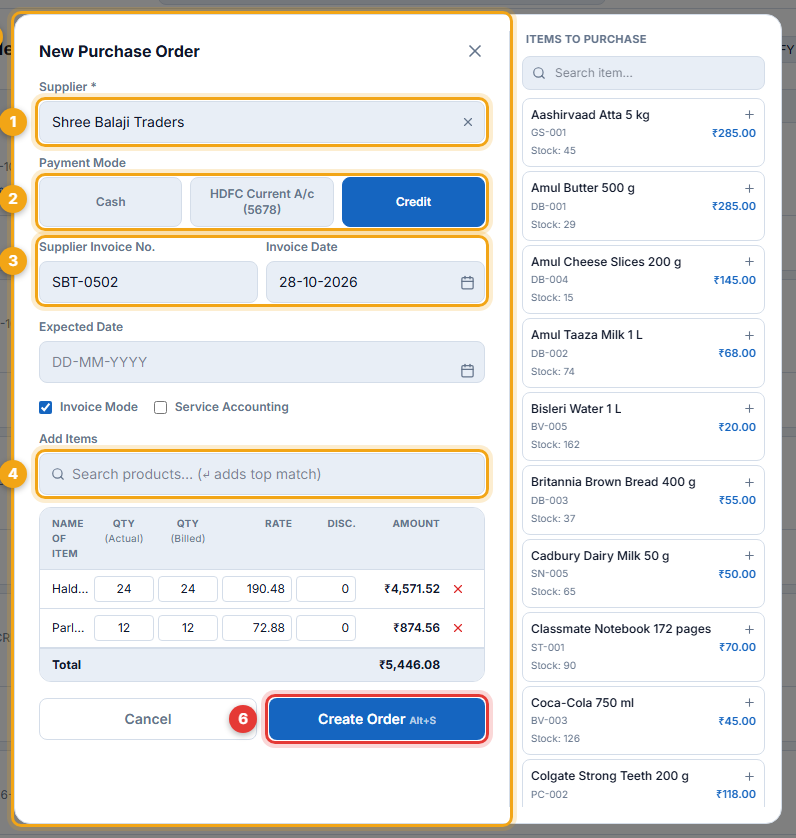Edit billed qty 12 in Parl... row
The width and height of the screenshot is (796, 838).
pos(188,628)
